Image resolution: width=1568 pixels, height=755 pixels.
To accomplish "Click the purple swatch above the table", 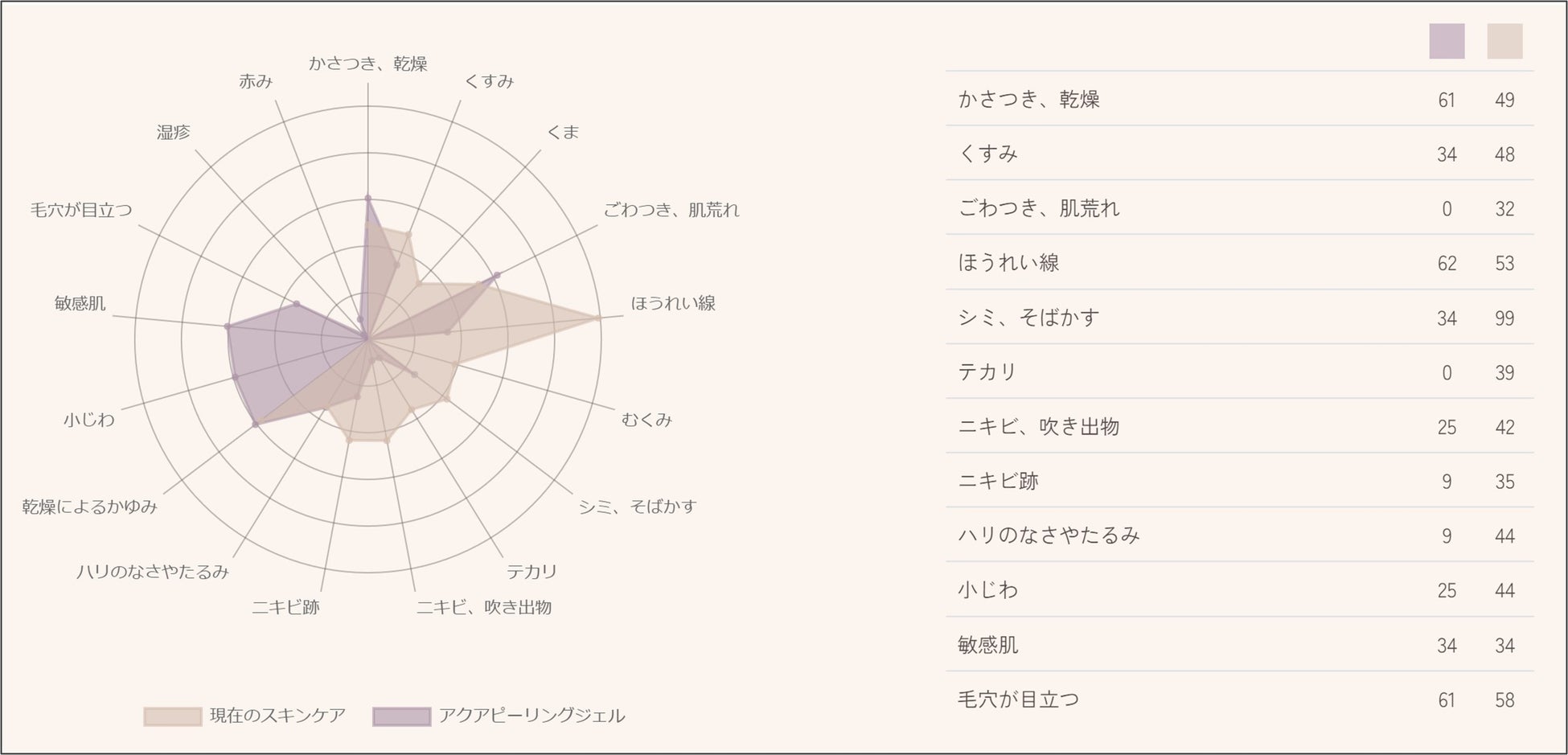I will click(x=1447, y=41).
